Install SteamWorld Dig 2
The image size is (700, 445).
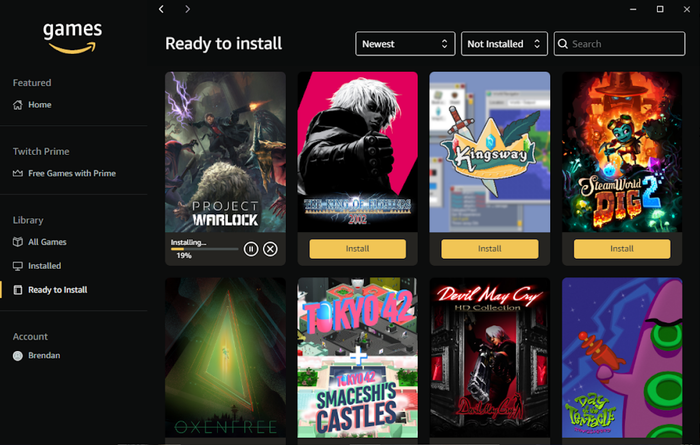pos(622,249)
